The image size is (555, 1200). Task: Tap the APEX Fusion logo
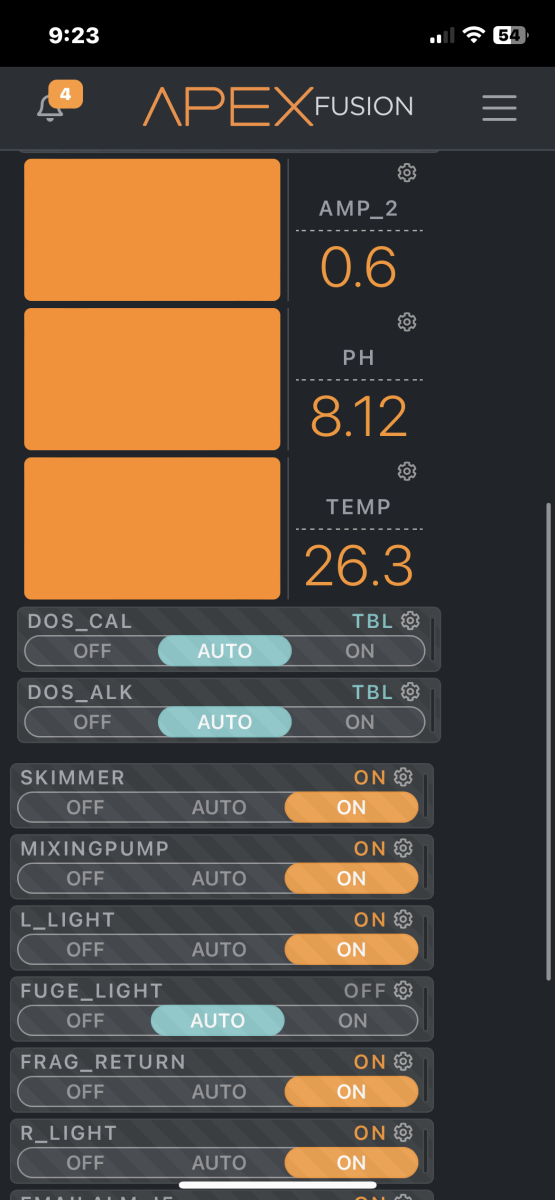[x=277, y=106]
